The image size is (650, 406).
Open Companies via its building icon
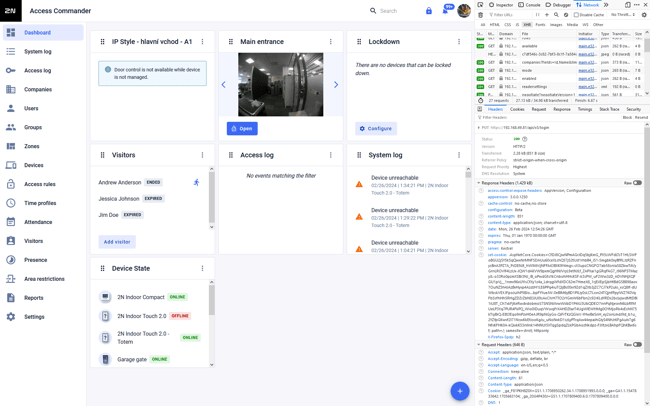tap(11, 89)
